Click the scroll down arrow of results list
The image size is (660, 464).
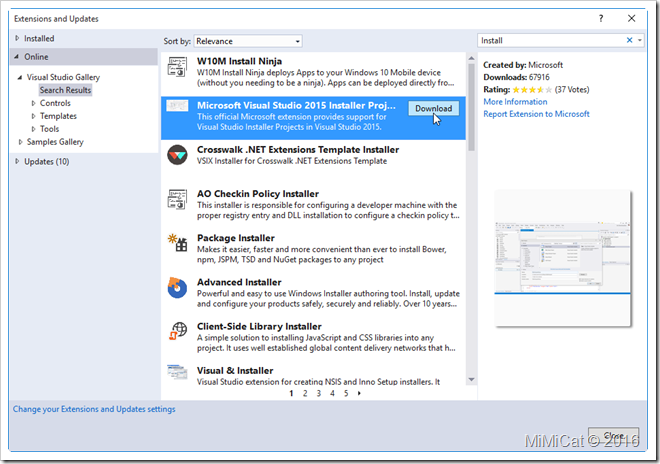(x=471, y=380)
